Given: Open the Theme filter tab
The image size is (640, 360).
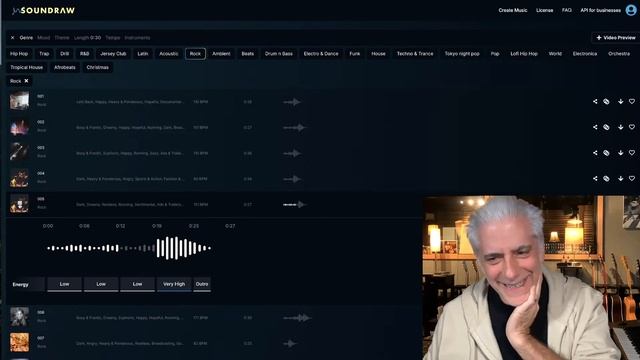Looking at the screenshot, I should coord(62,38).
